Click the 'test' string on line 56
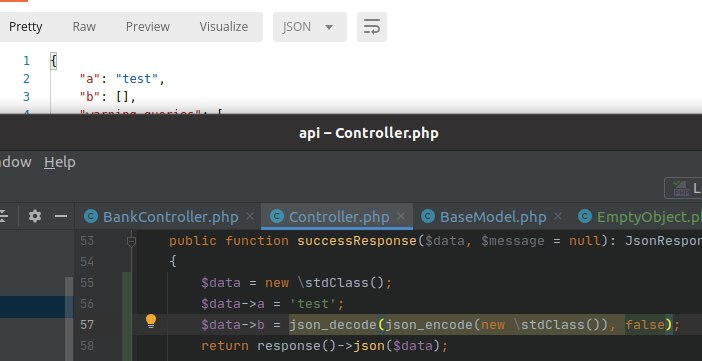This screenshot has width=702, height=361. pyautogui.click(x=313, y=304)
